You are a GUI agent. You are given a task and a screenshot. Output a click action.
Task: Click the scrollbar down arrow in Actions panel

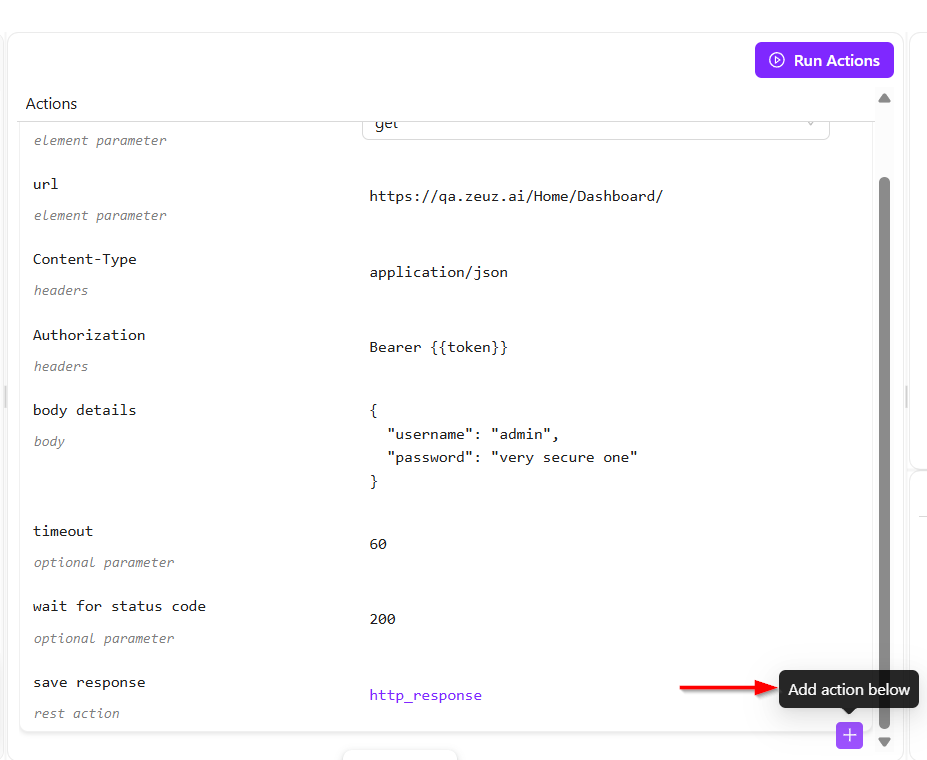click(884, 742)
